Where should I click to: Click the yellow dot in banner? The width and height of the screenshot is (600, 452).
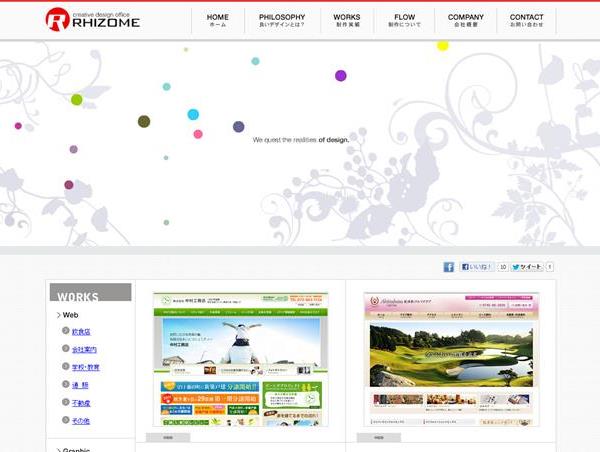[x=443, y=46]
